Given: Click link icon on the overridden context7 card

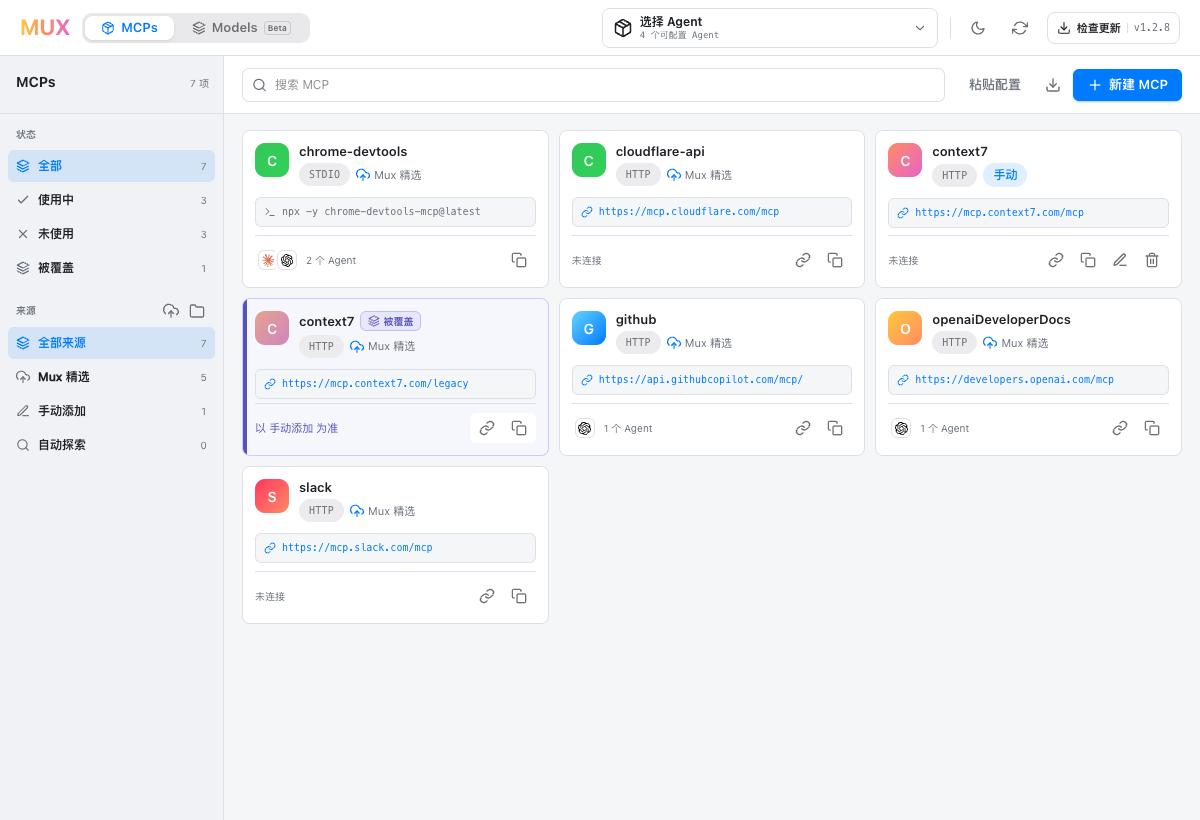Looking at the screenshot, I should click(487, 428).
